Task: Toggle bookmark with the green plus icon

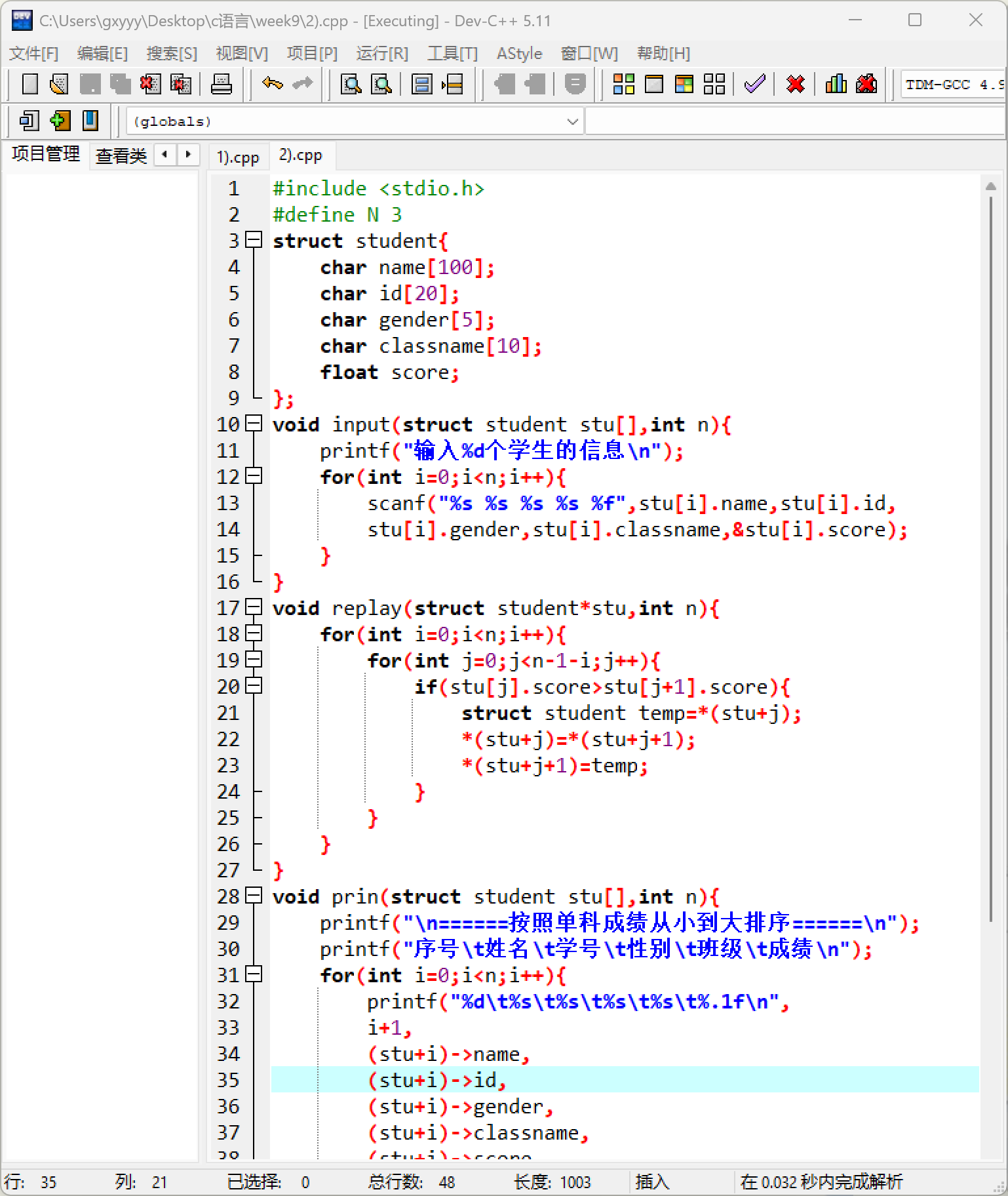Action: (60, 121)
